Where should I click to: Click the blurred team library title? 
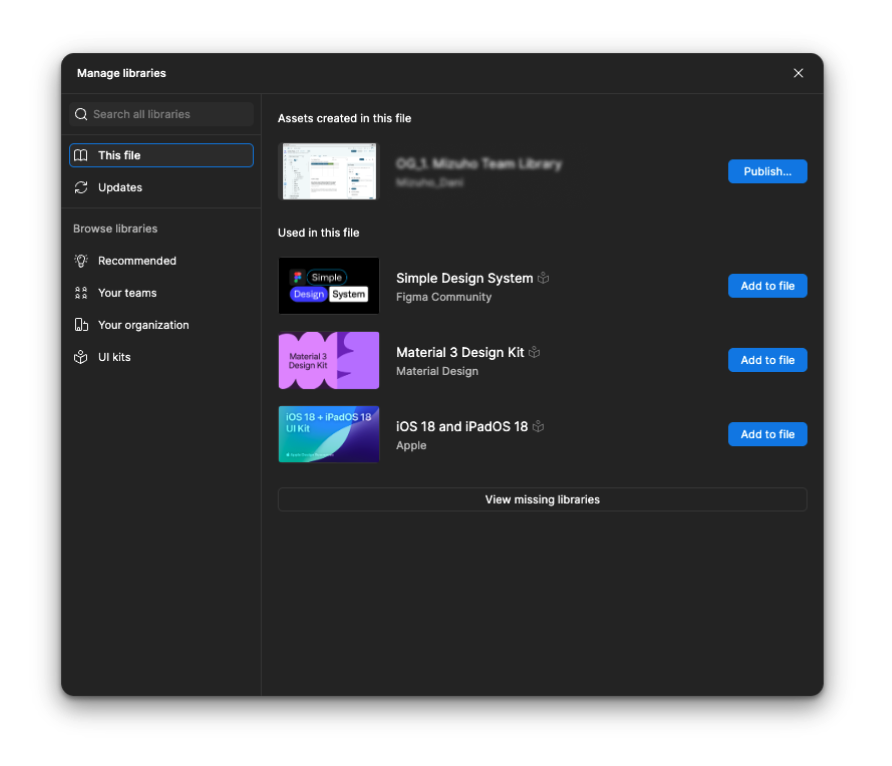478,164
